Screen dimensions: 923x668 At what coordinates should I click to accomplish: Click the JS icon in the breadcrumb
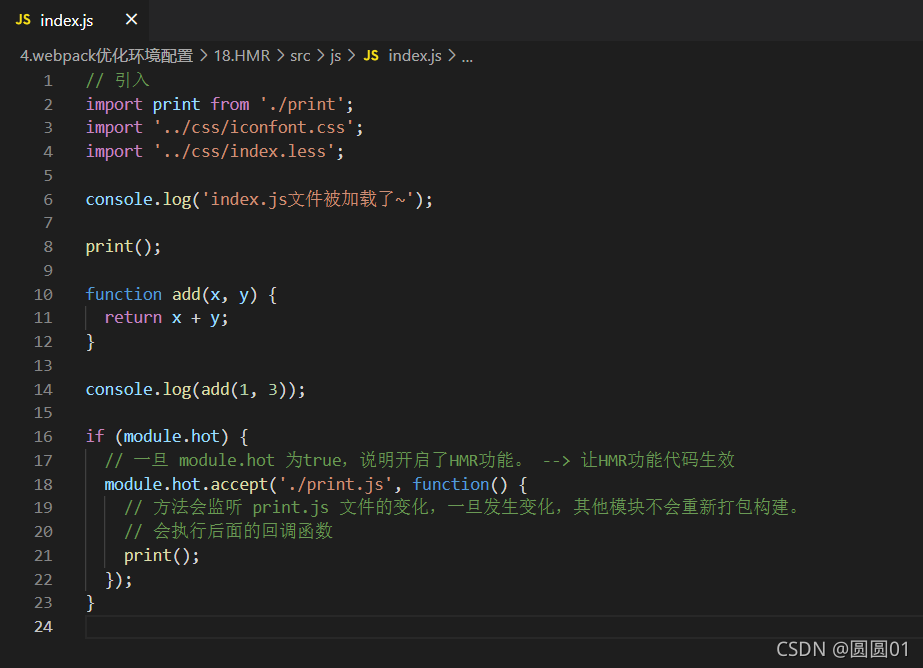371,56
